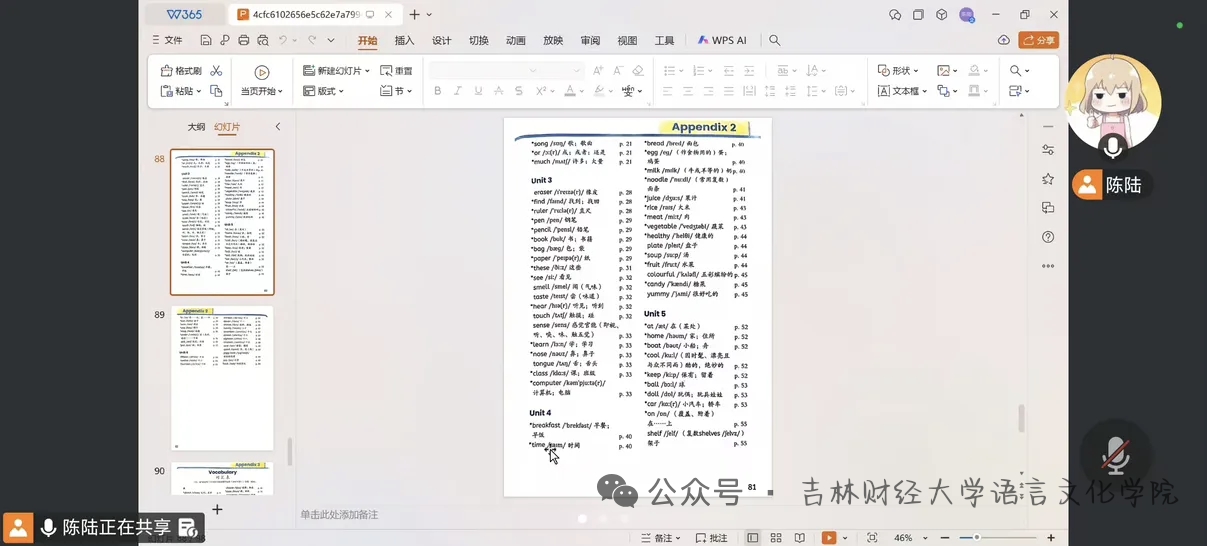1207x546 pixels.
Task: Click the zoom slider handle
Action: click(976, 538)
